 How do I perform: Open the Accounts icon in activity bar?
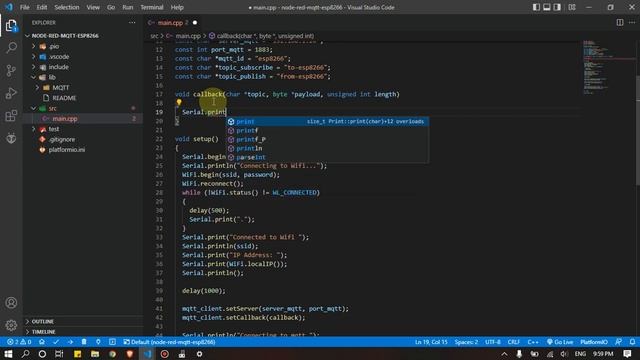click(x=11, y=303)
